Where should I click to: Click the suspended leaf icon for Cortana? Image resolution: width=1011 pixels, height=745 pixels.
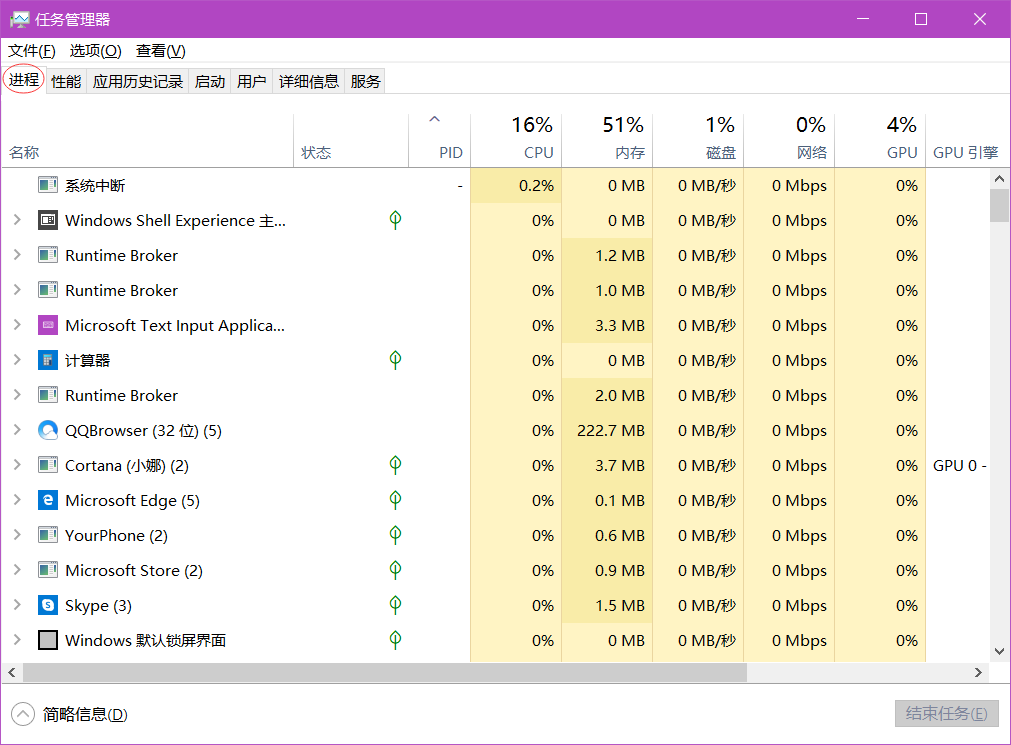[x=395, y=465]
